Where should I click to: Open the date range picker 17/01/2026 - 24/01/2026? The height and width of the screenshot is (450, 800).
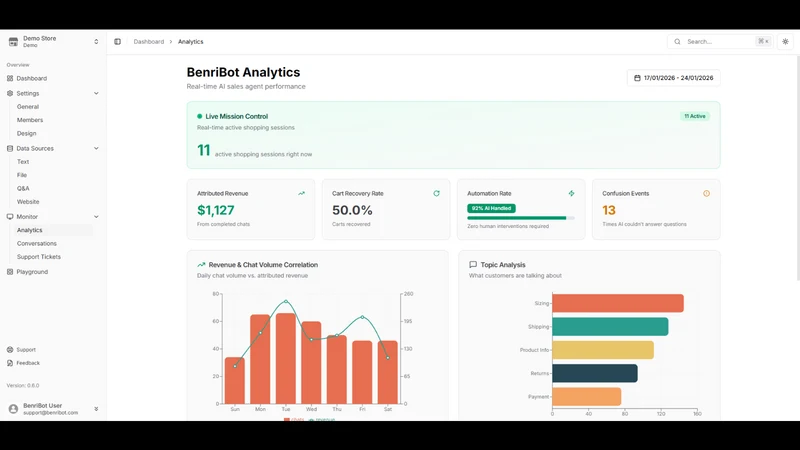[673, 78]
